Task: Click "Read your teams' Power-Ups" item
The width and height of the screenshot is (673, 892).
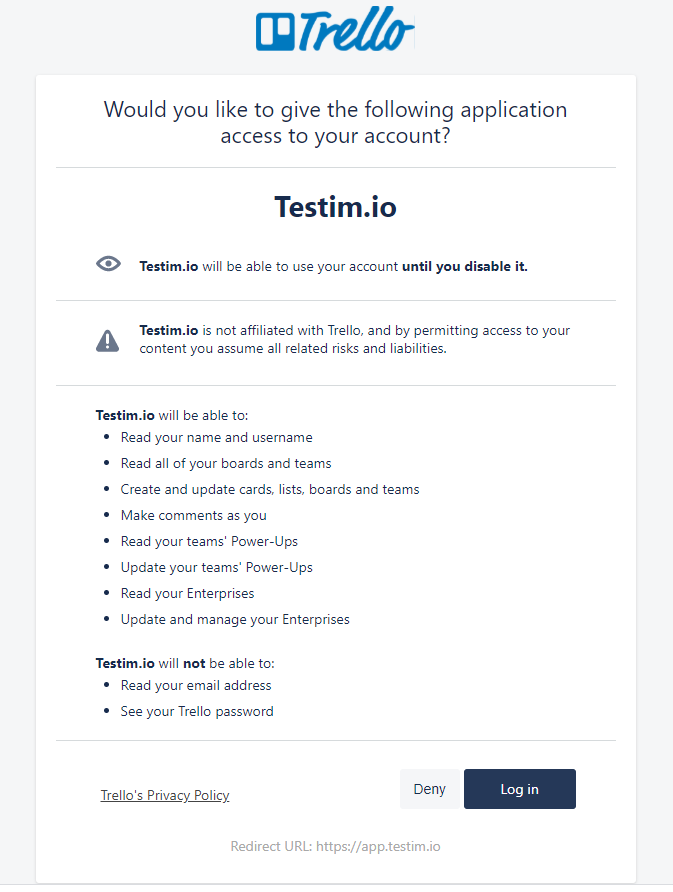Action: [209, 542]
